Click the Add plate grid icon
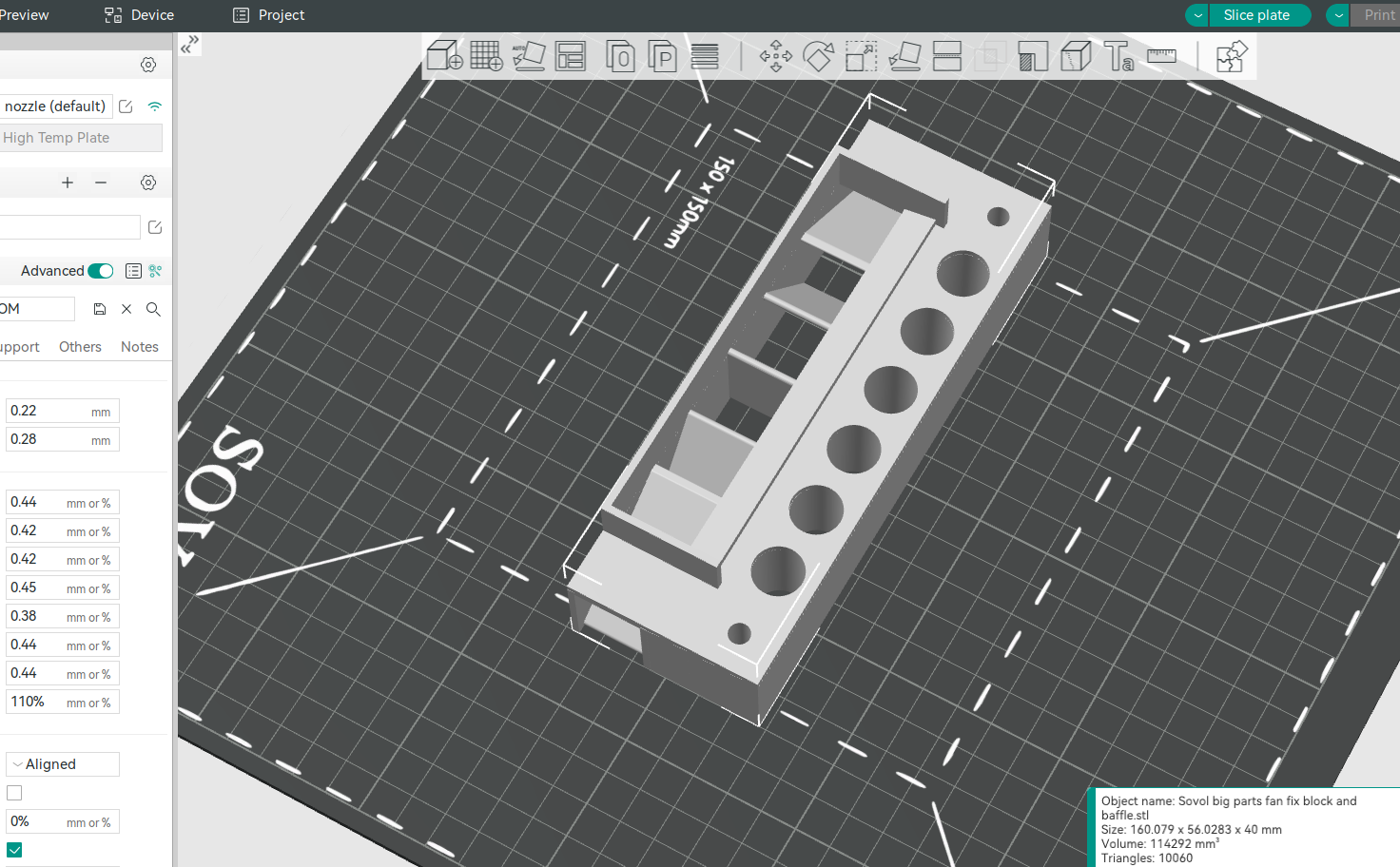1400x867 pixels. 486,56
